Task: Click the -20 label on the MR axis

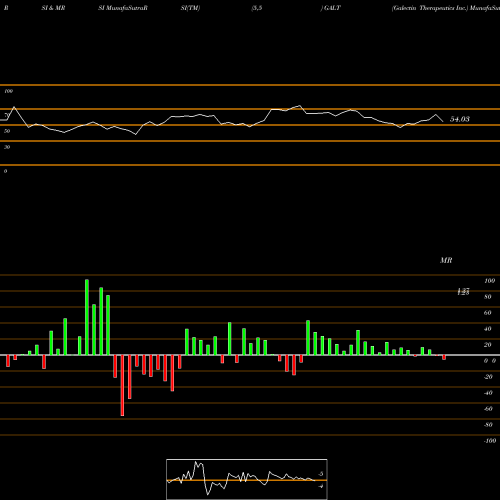Action: tap(488, 377)
